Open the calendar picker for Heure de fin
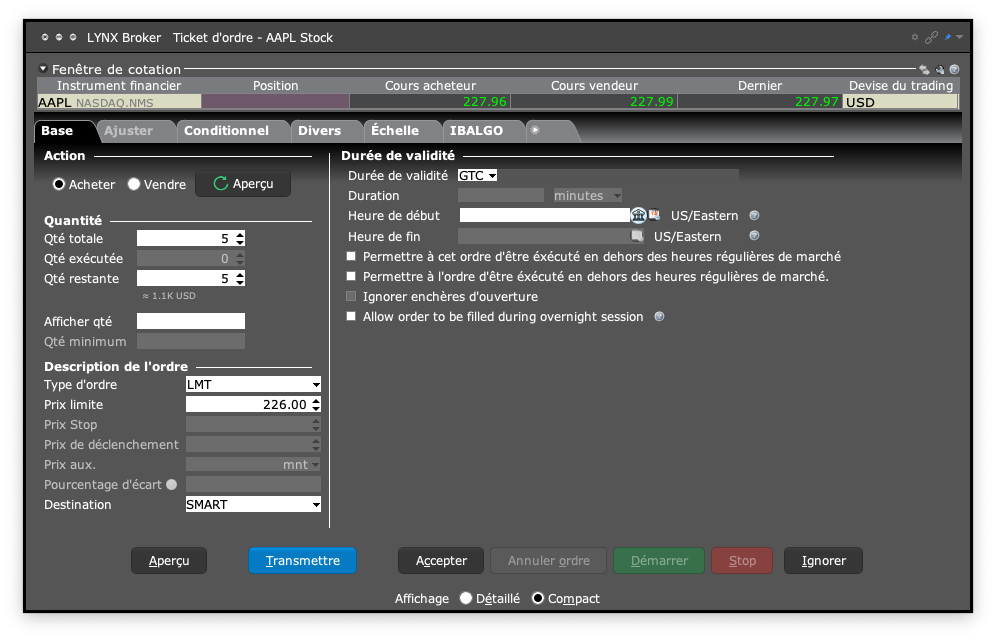996x640 pixels. [636, 236]
